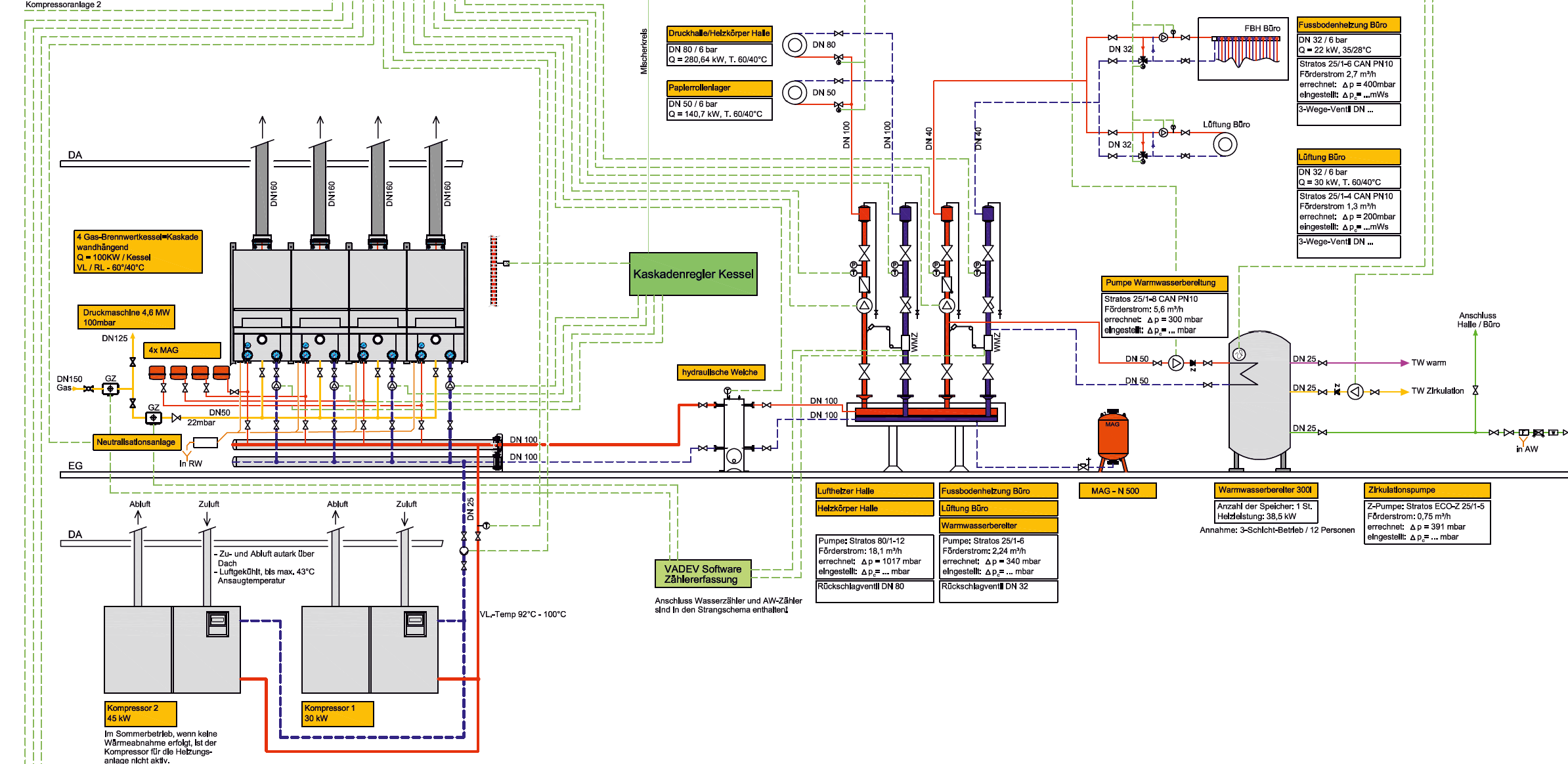
Task: Select the DN 80 heater coil symbol
Action: (x=795, y=45)
